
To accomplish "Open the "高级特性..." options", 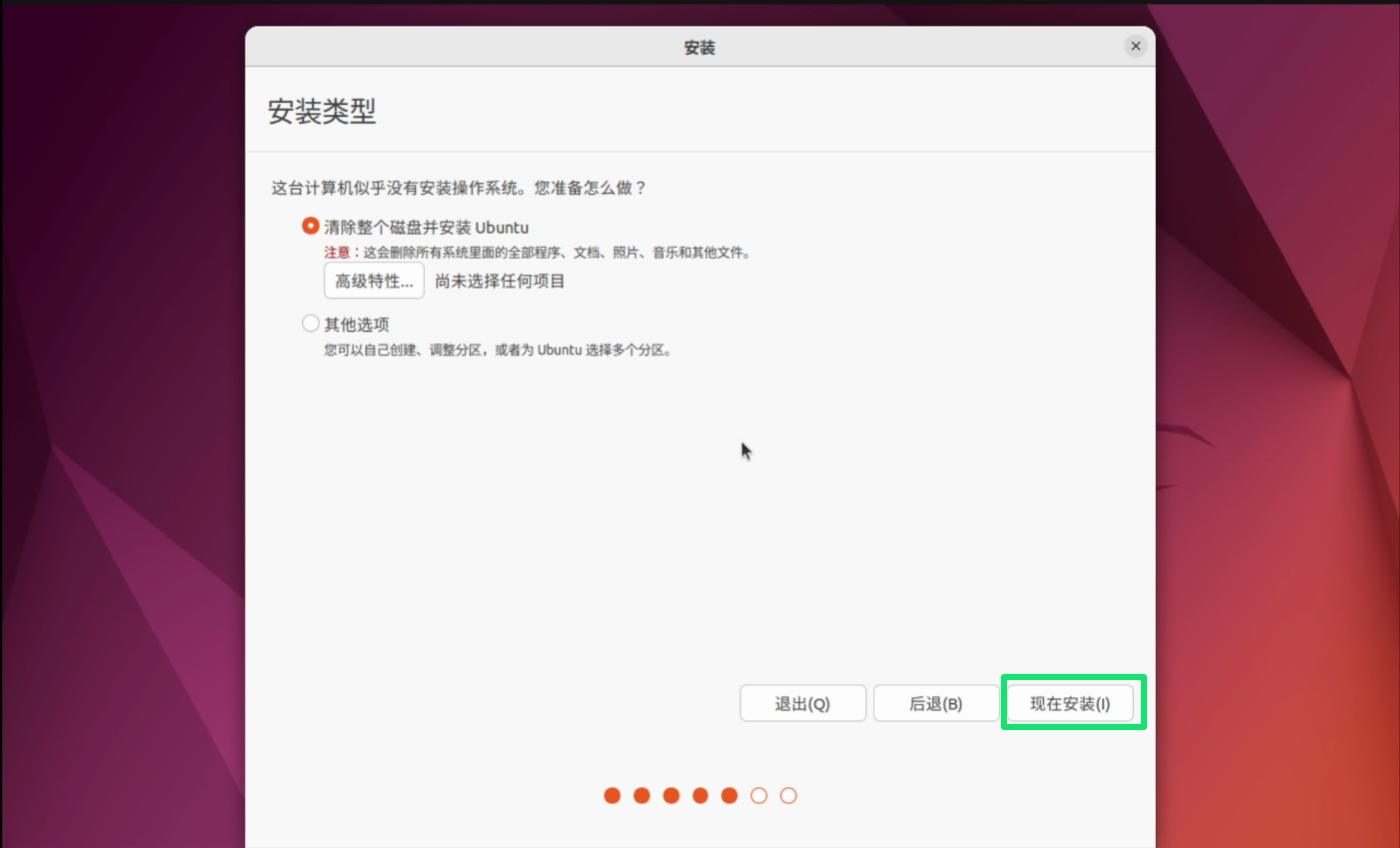I will click(x=374, y=281).
